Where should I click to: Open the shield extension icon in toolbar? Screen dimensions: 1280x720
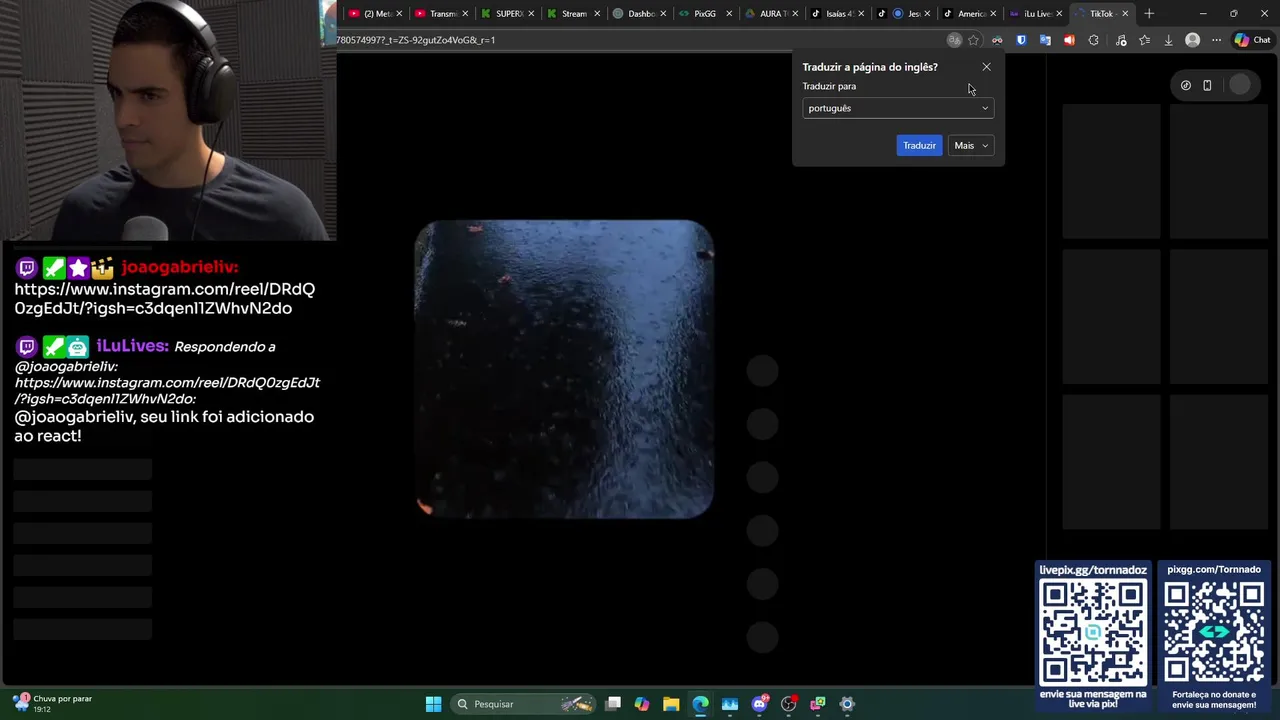coord(1021,40)
